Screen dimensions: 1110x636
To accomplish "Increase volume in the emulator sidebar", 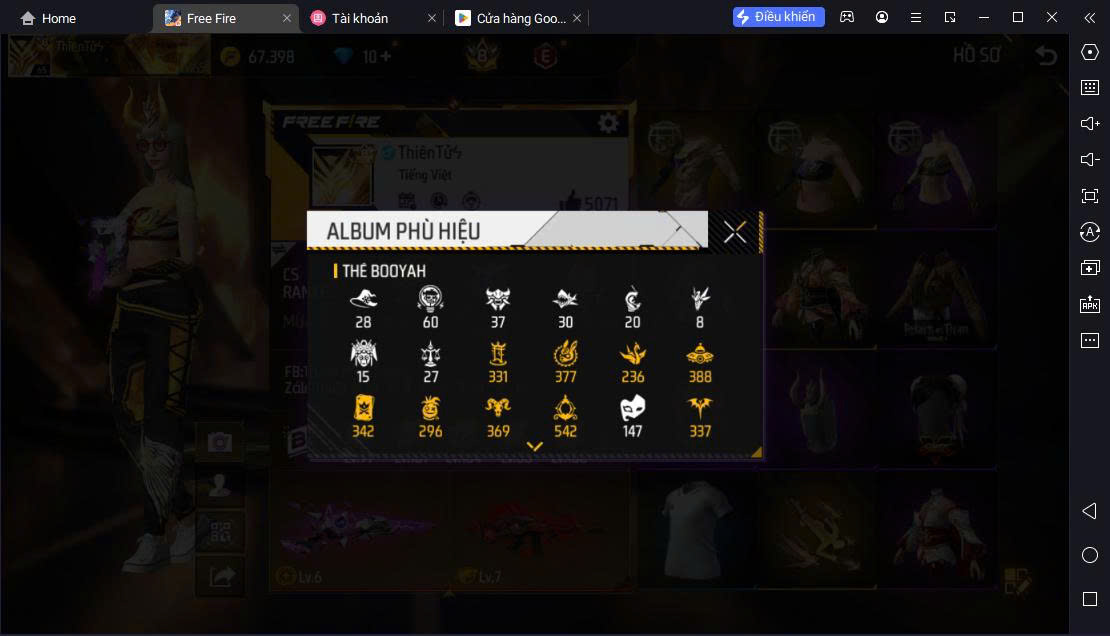I will 1089,124.
